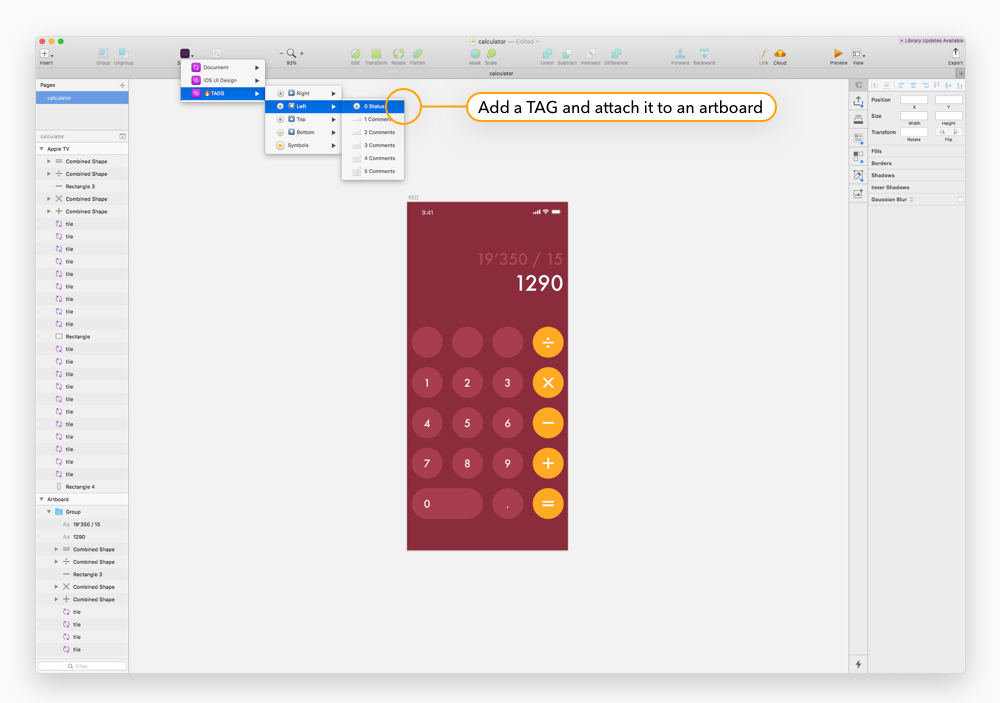Viewport: 1000px width, 703px height.
Task: Add a new document tab with plus
Action: coord(960,73)
